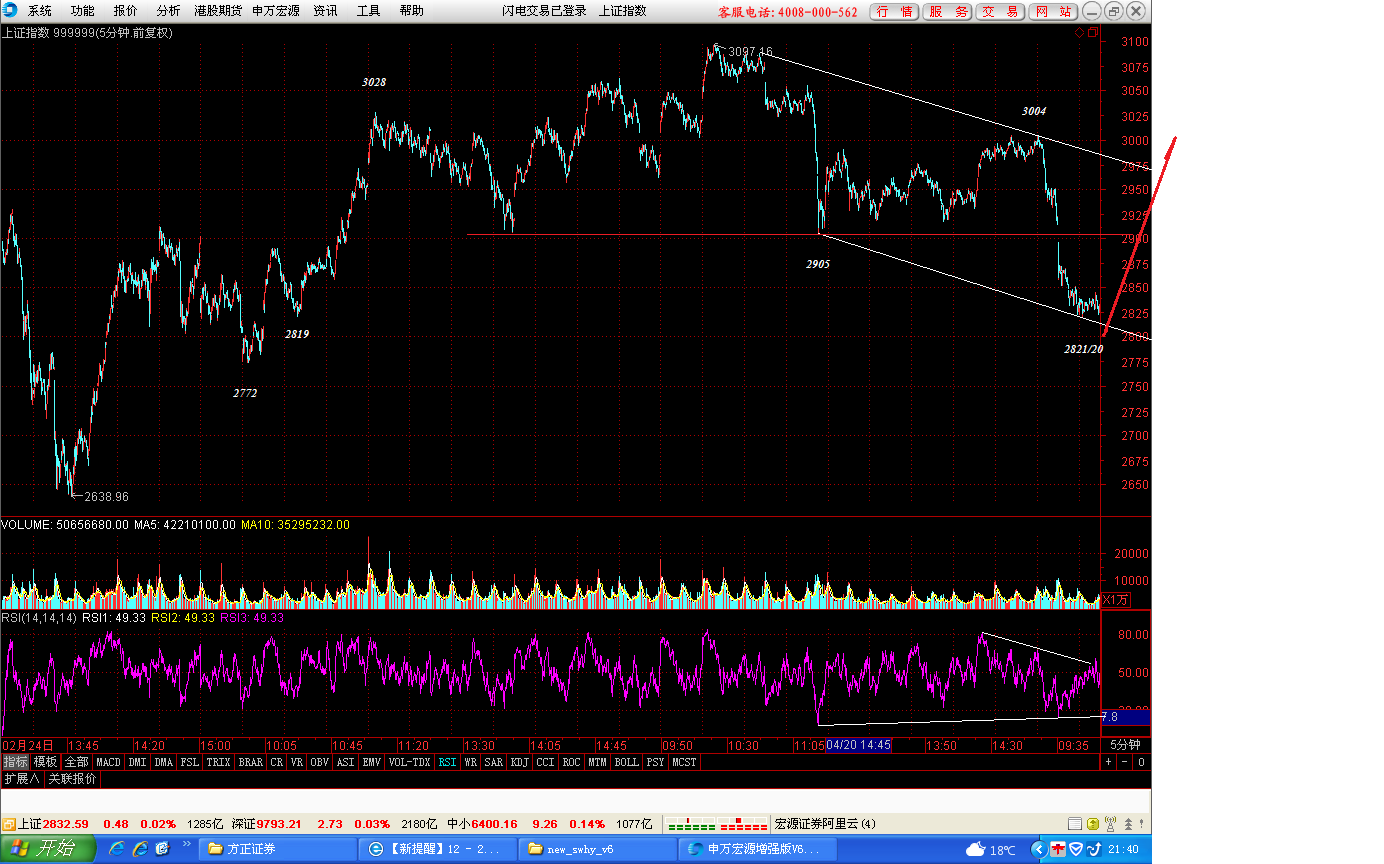Click the plus zoom button under 5分钟
This screenshot has height=864, width=1384.
(1107, 762)
